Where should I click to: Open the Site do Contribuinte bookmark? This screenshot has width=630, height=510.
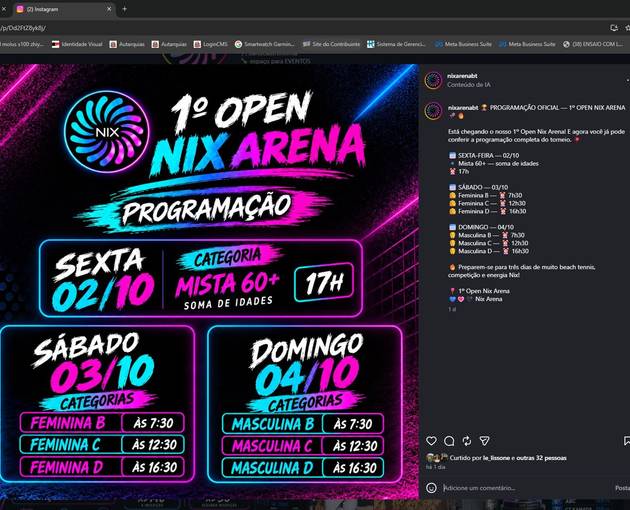[331, 44]
